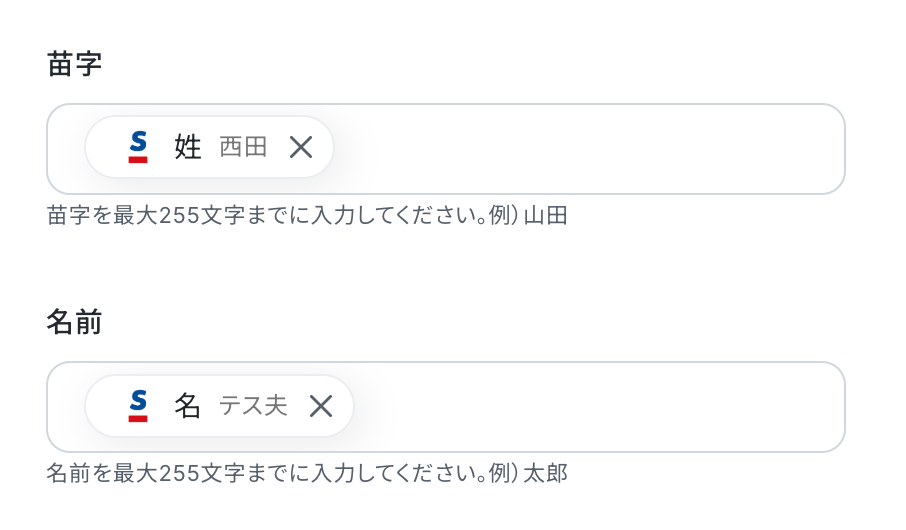Click the テス夫 value inside the chip

coord(253,405)
